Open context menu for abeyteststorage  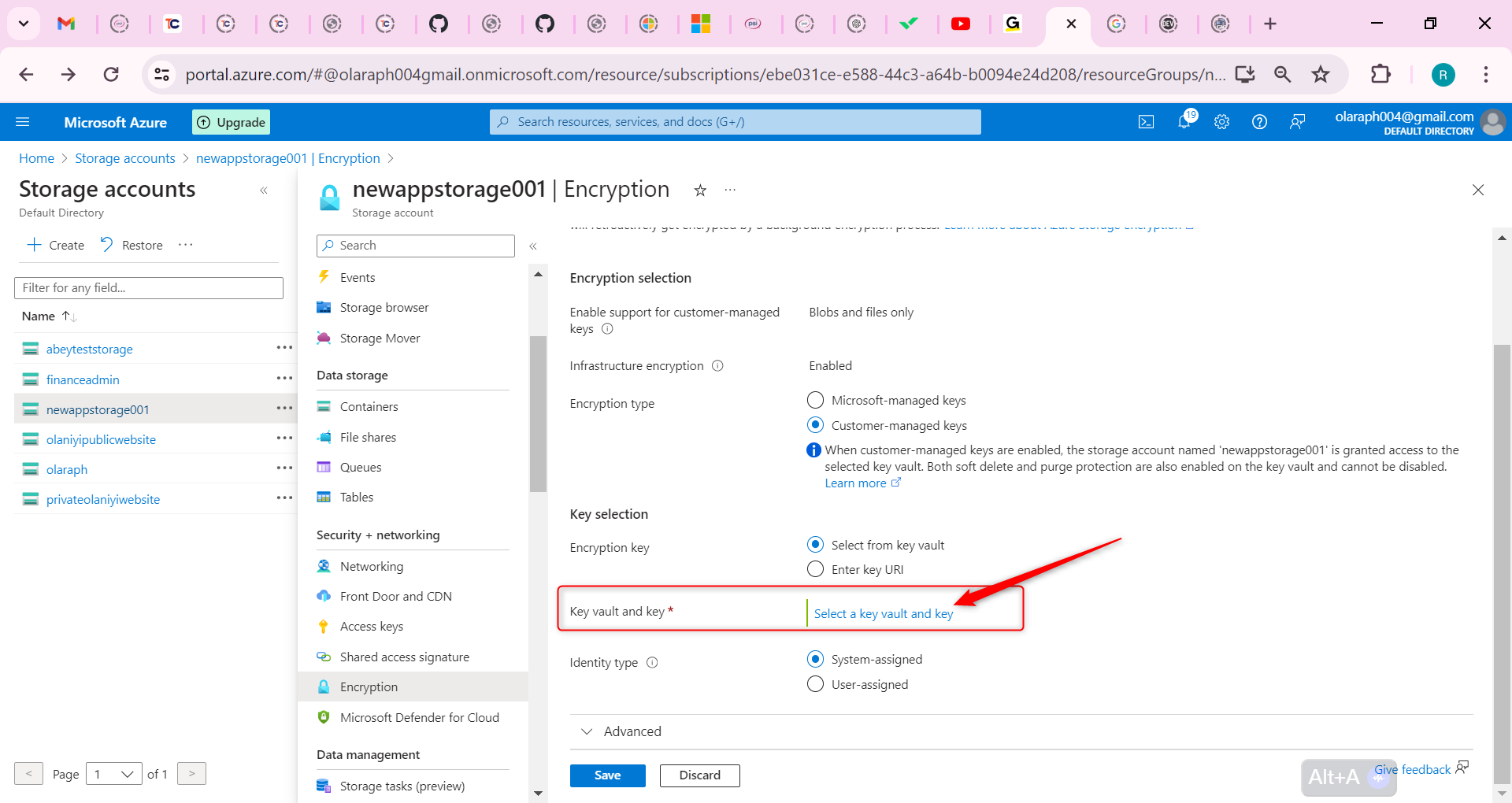point(284,348)
